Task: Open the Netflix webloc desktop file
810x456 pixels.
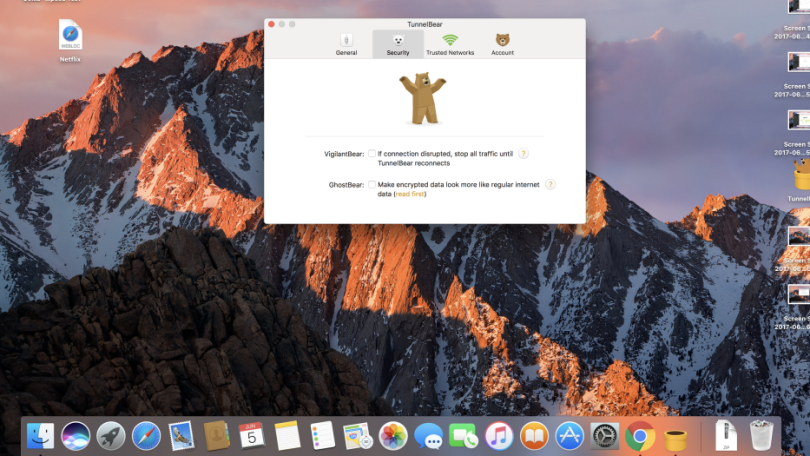Action: (x=70, y=40)
